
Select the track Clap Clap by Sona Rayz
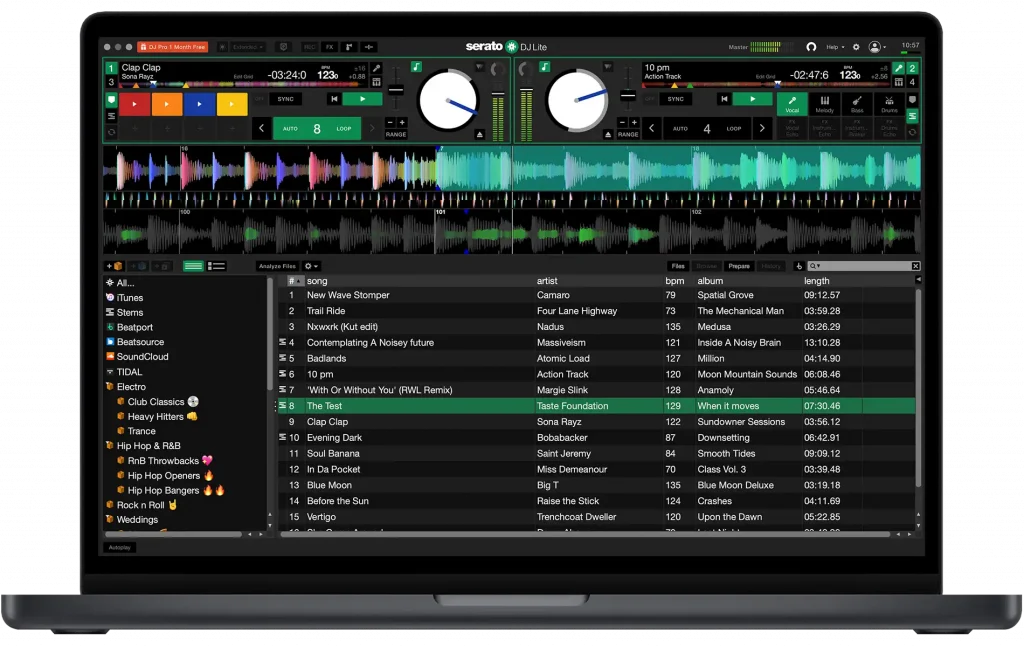pyautogui.click(x=400, y=421)
